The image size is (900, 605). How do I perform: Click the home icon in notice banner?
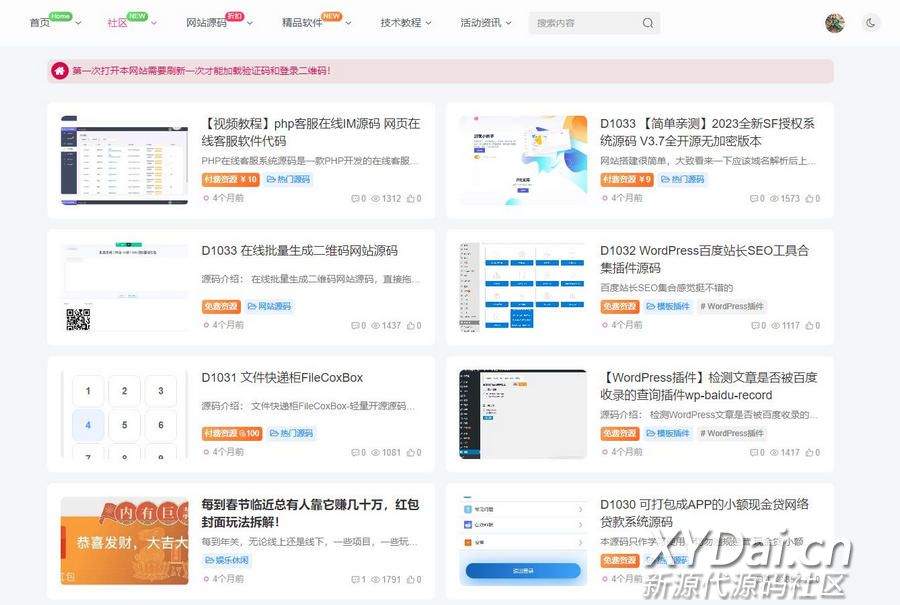tap(60, 71)
